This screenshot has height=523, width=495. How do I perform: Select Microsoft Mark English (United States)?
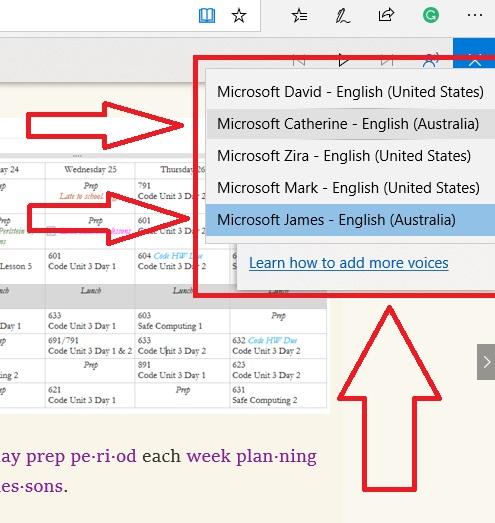click(350, 188)
